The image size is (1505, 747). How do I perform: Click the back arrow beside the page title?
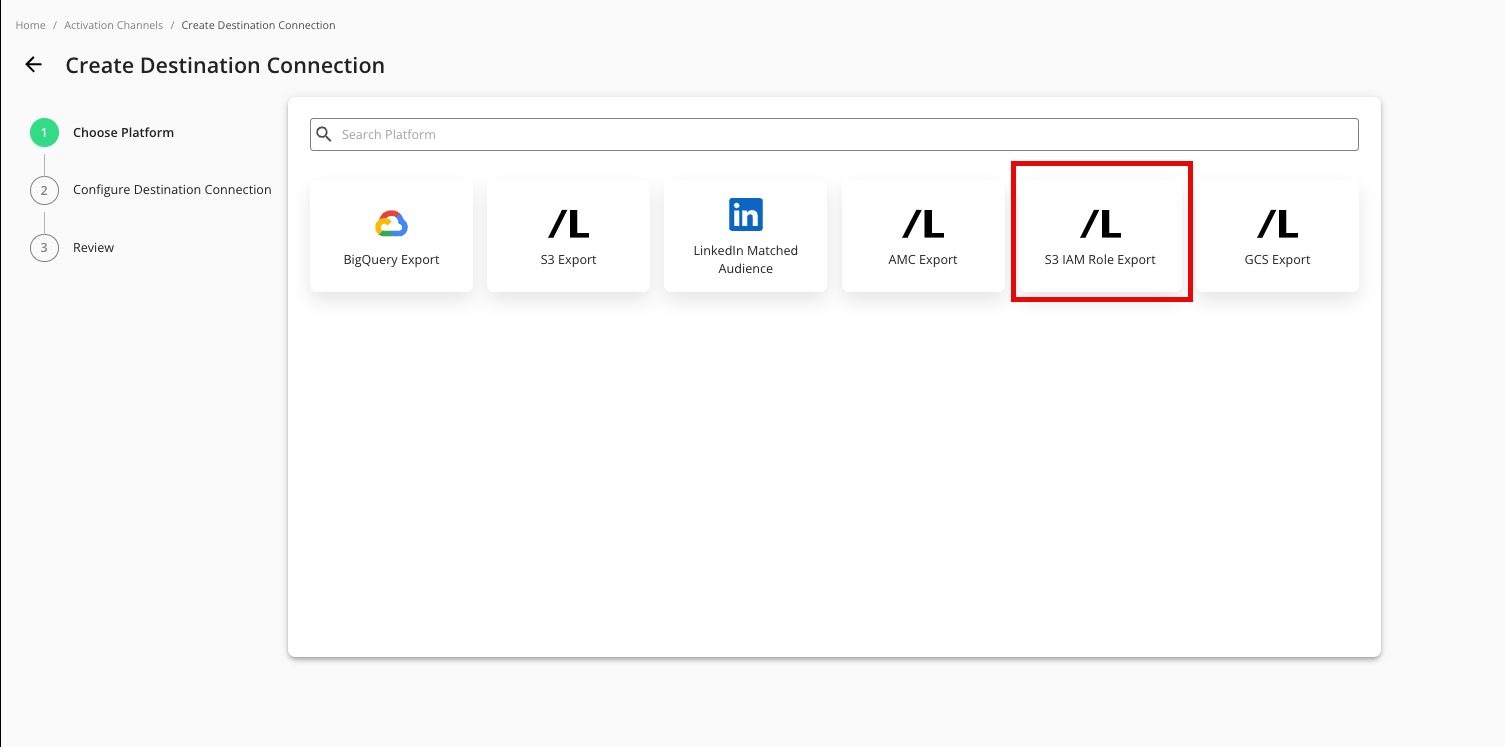[34, 65]
